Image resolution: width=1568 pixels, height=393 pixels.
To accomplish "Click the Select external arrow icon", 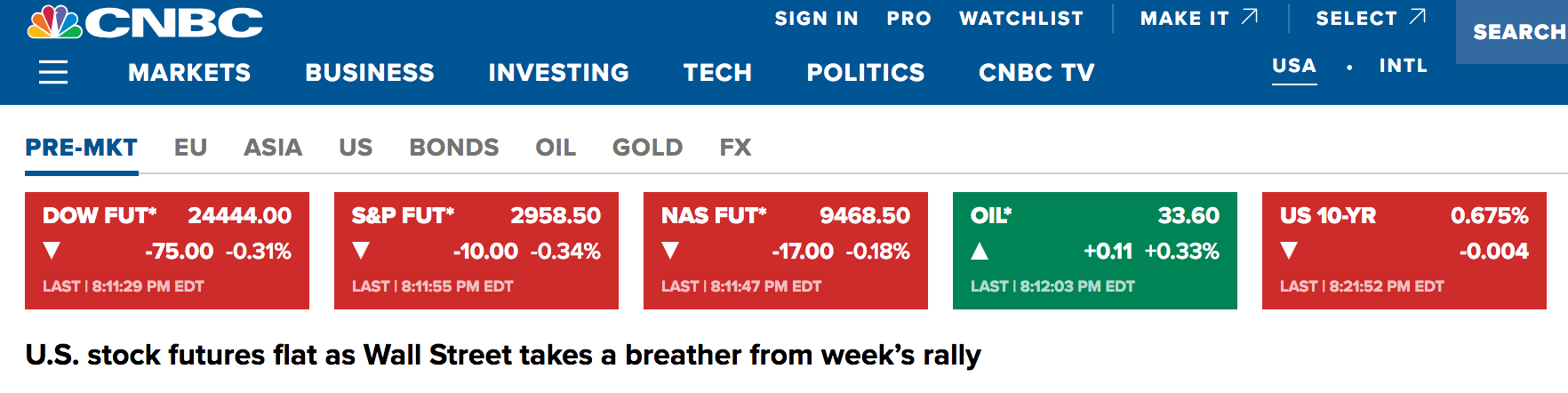I will (1418, 17).
